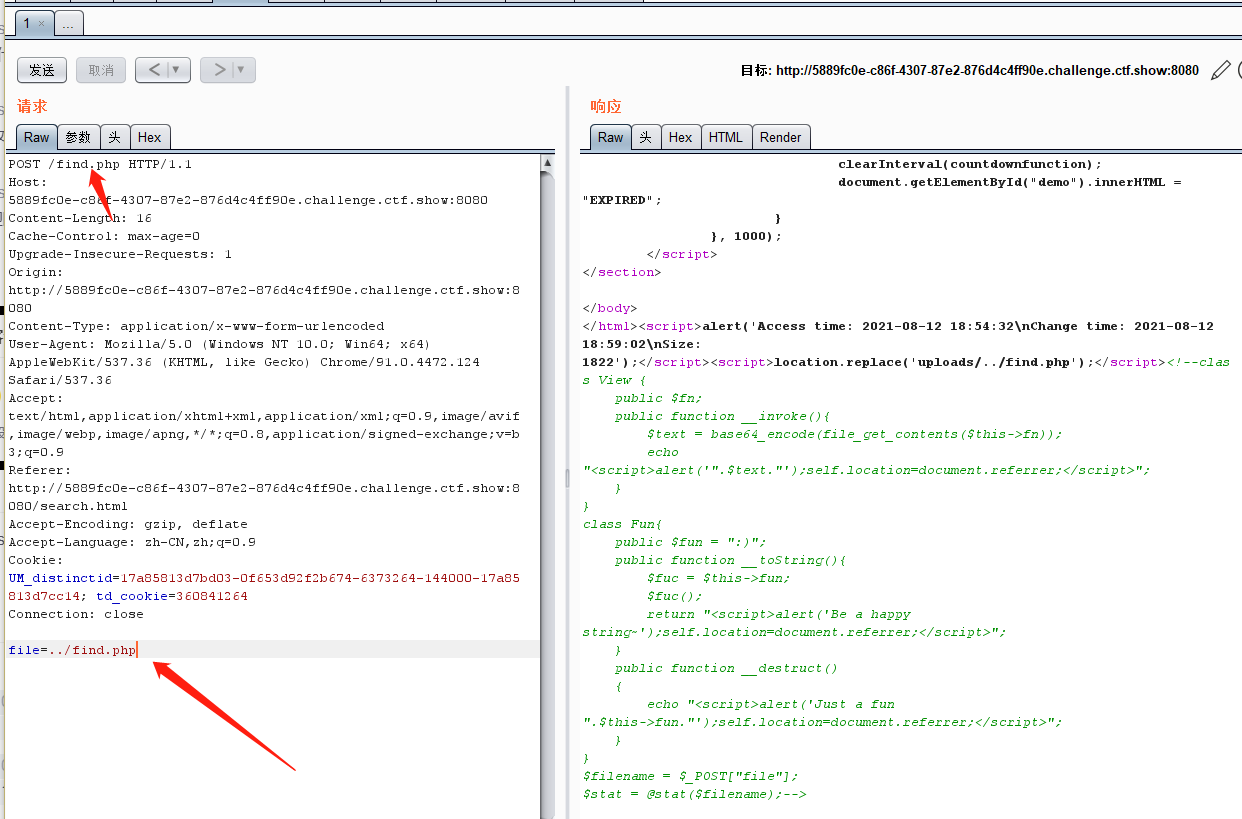
Task: Click the 'Cache-Control: max-age=0' header
Action: click(x=104, y=235)
